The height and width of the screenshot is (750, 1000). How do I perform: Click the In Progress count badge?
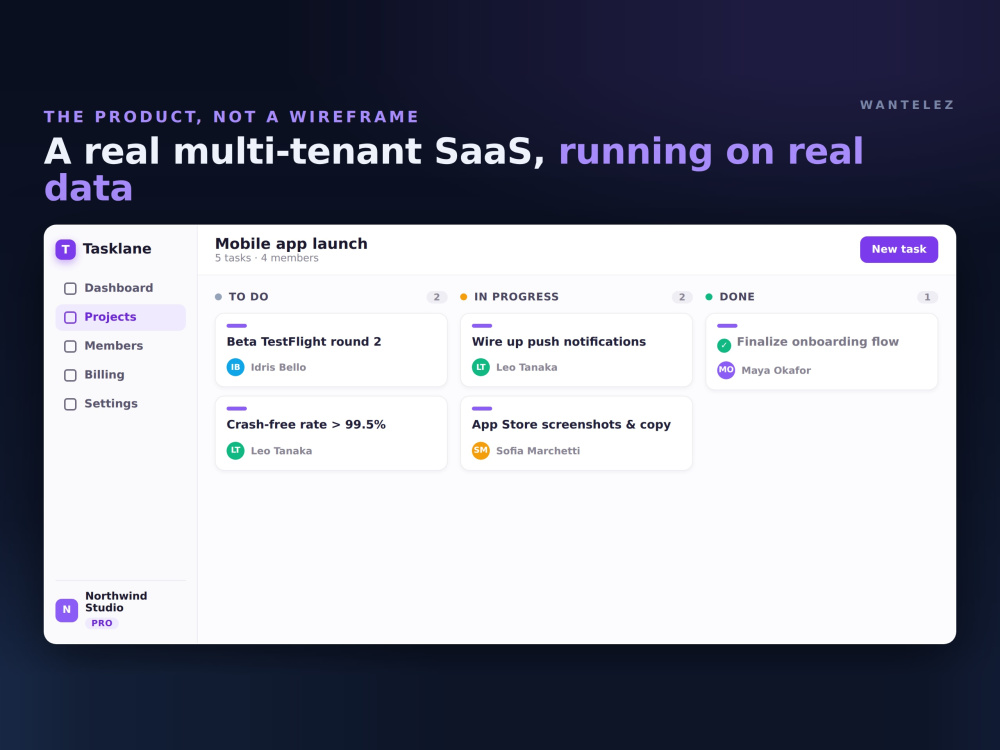(x=682, y=297)
